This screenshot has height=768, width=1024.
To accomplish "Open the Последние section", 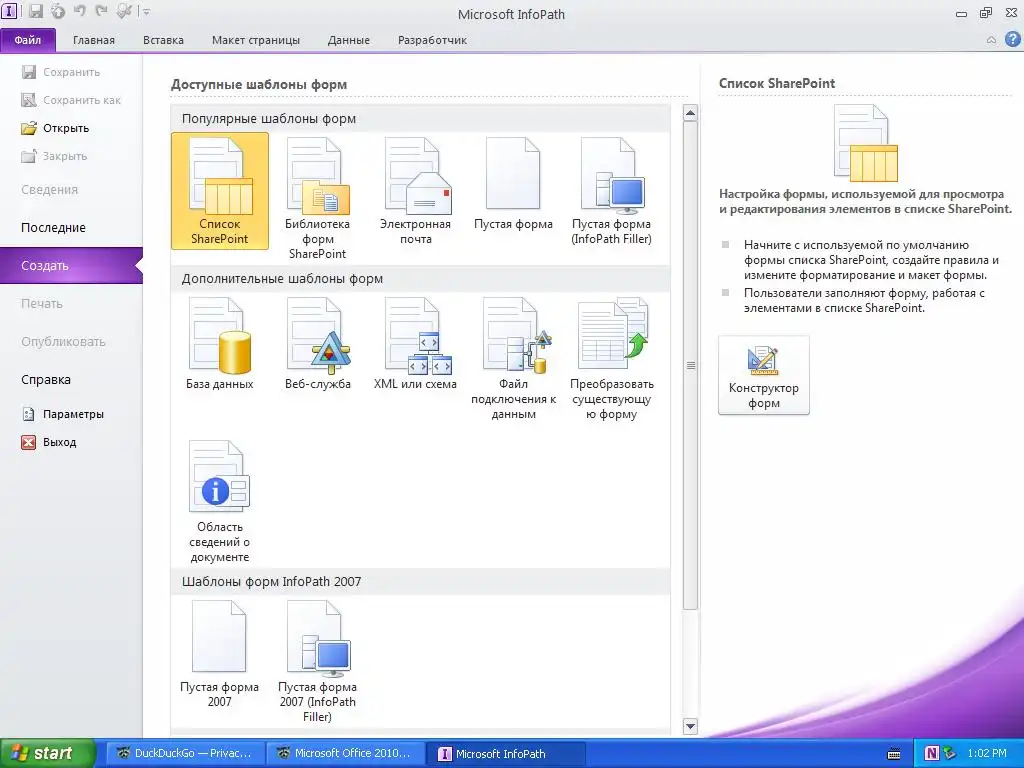I will point(71,227).
